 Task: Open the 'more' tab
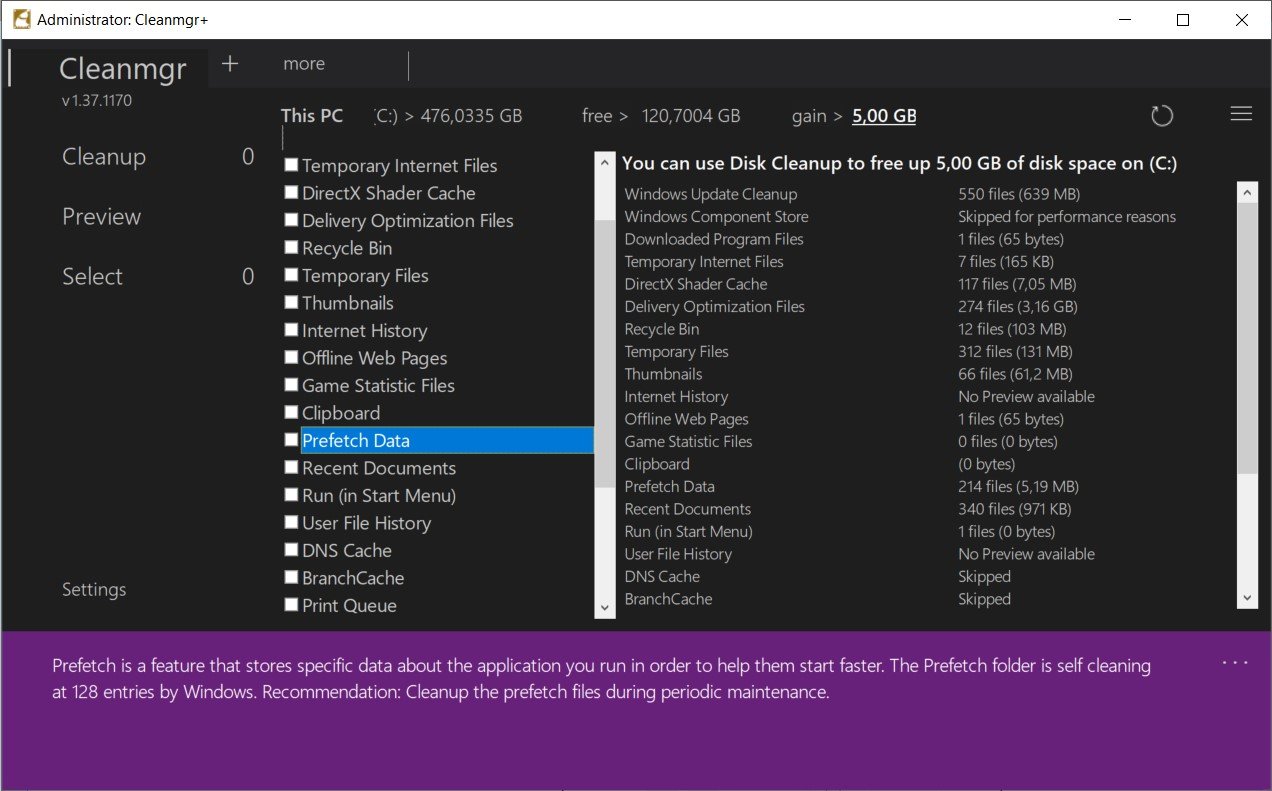[x=304, y=64]
